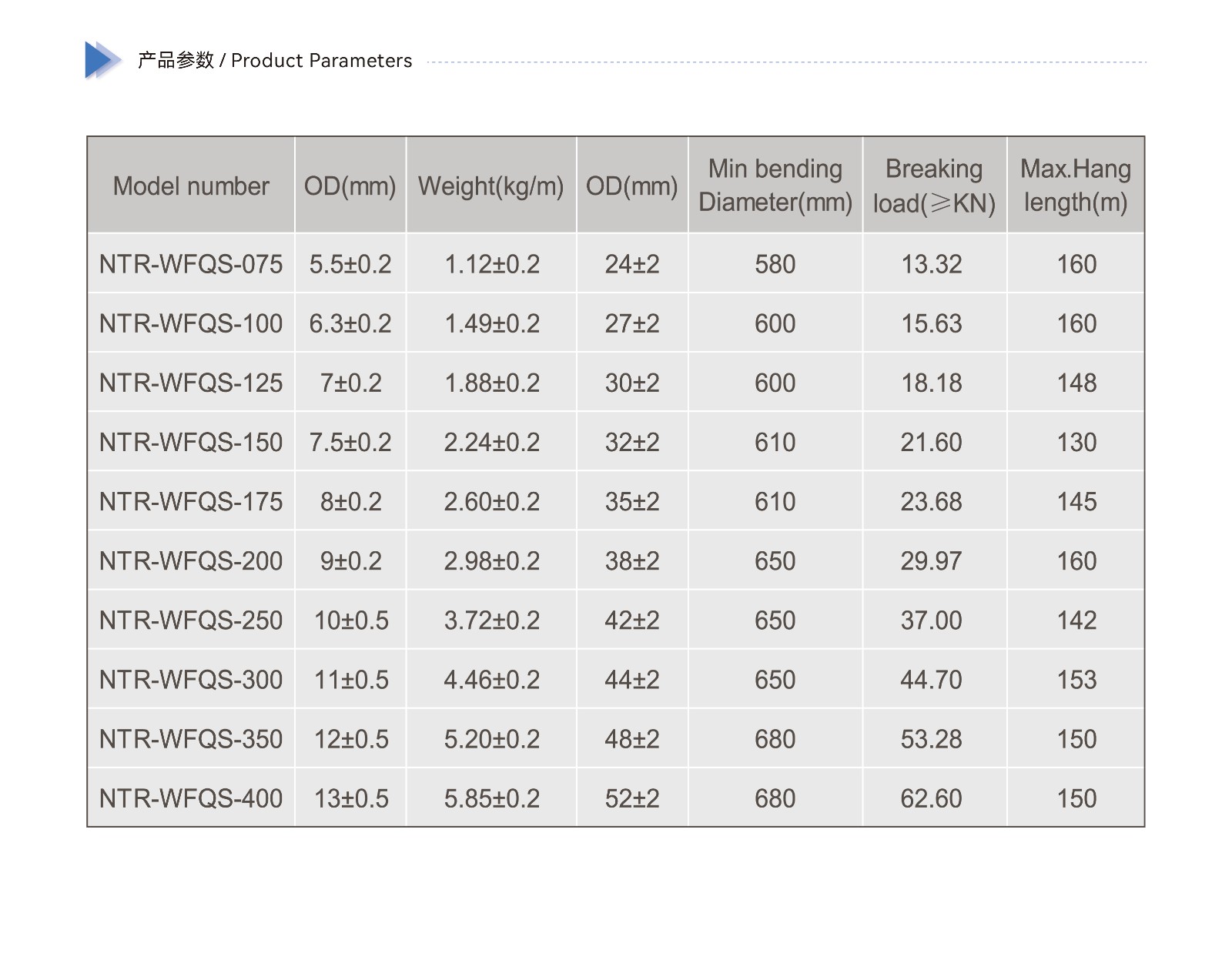Click the weight value 4.46±0.2

pyautogui.click(x=492, y=679)
